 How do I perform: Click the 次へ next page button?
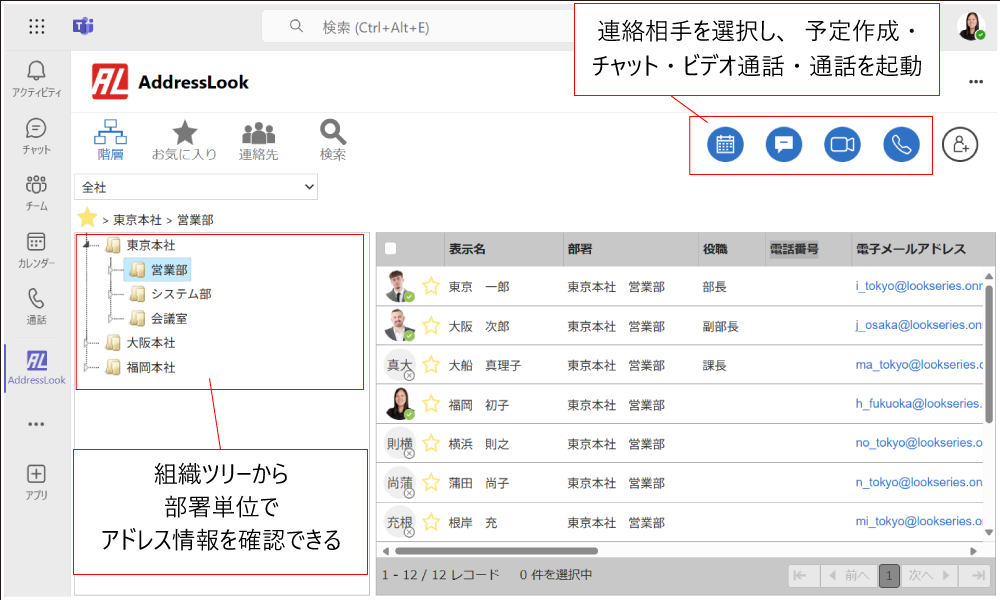(930, 576)
